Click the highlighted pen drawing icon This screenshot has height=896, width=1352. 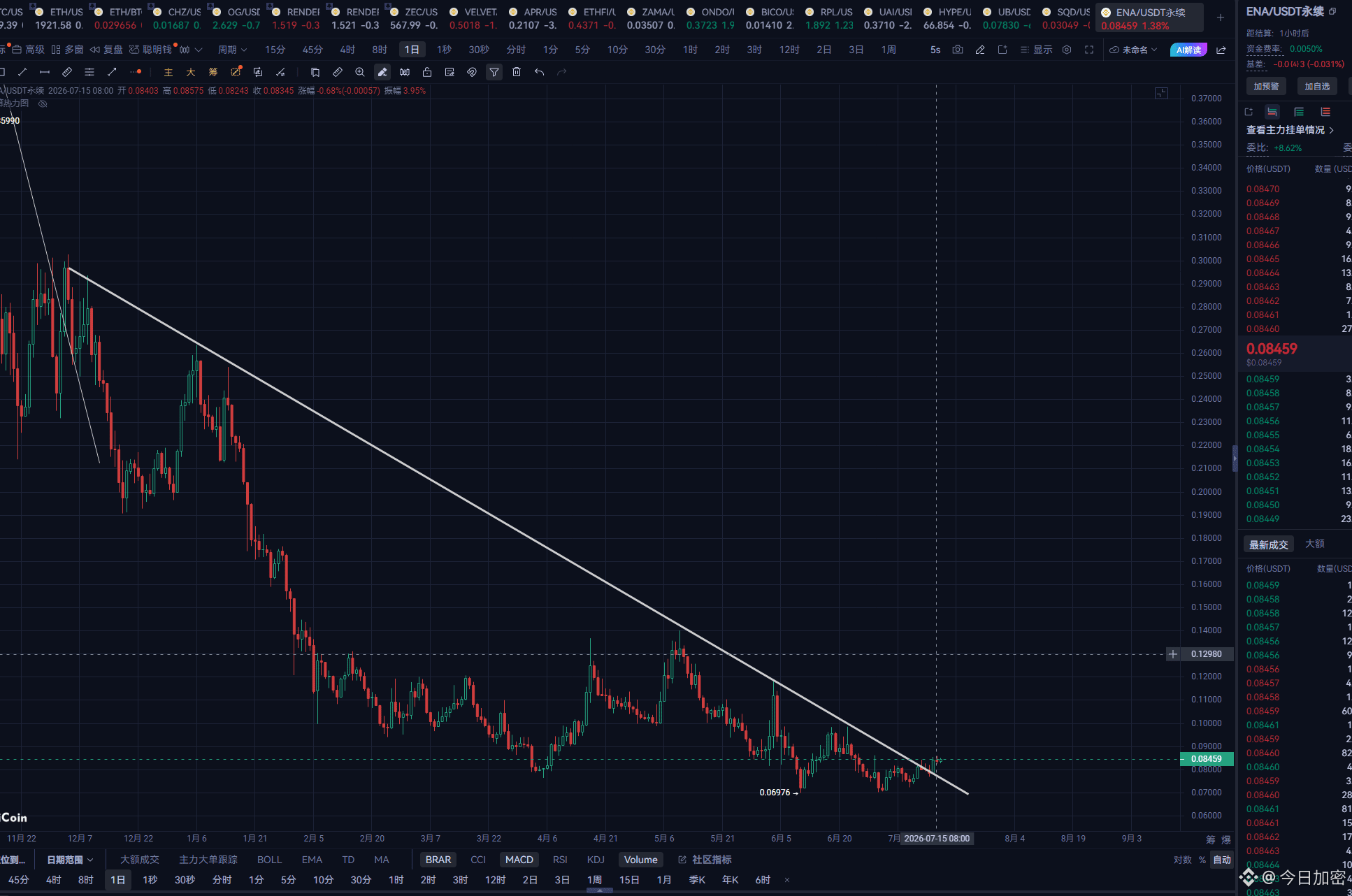(x=382, y=72)
